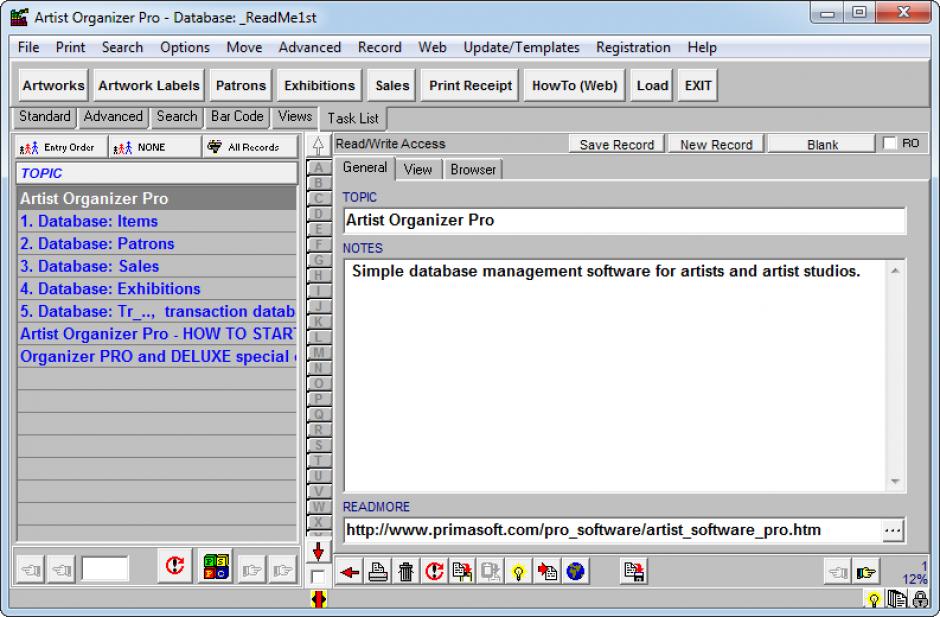Click the red-yellow splitter arrows icon
Screen dimensions: 940x617
pos(318,598)
